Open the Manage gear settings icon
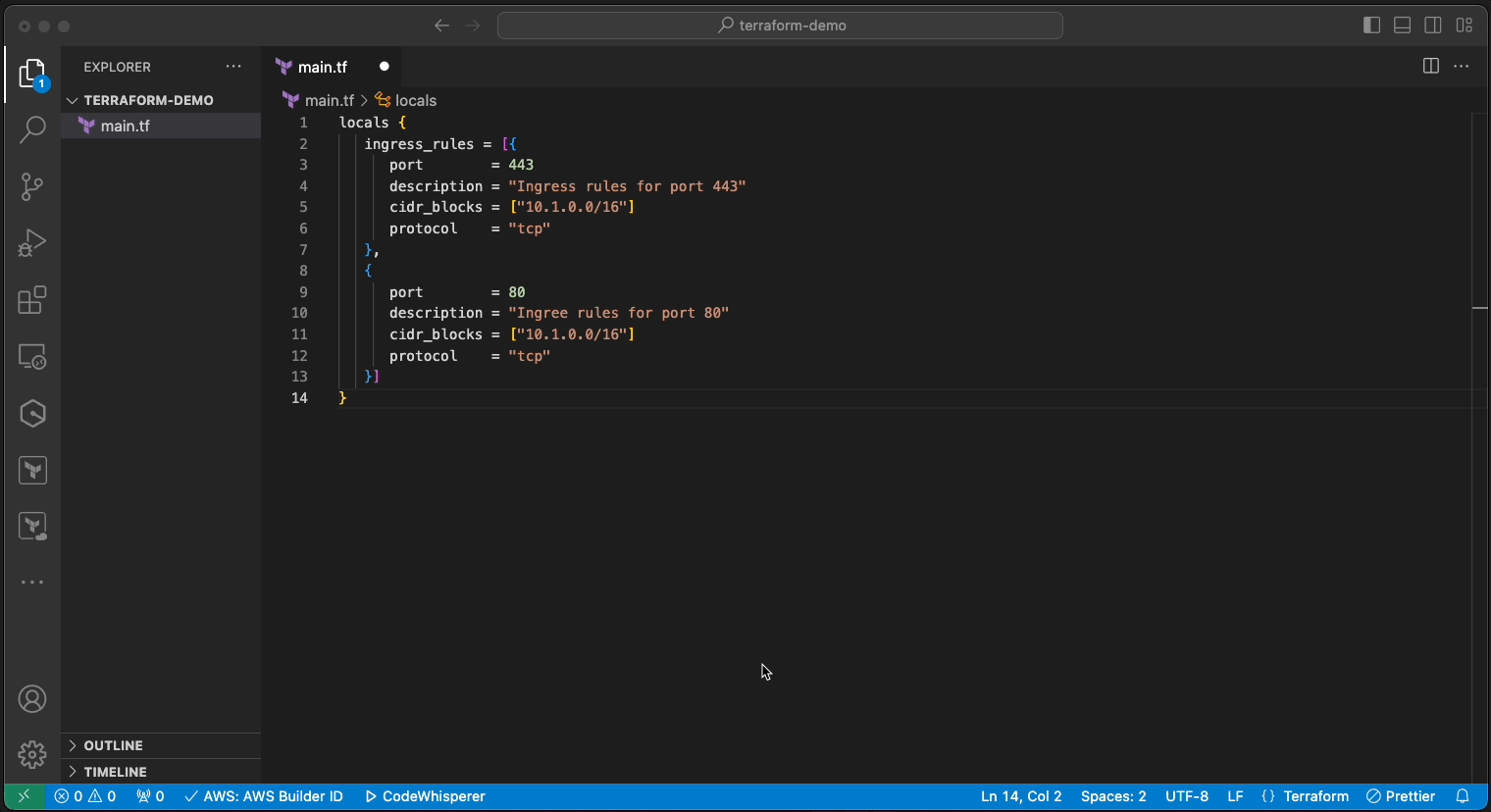The width and height of the screenshot is (1491, 812). pos(32,754)
